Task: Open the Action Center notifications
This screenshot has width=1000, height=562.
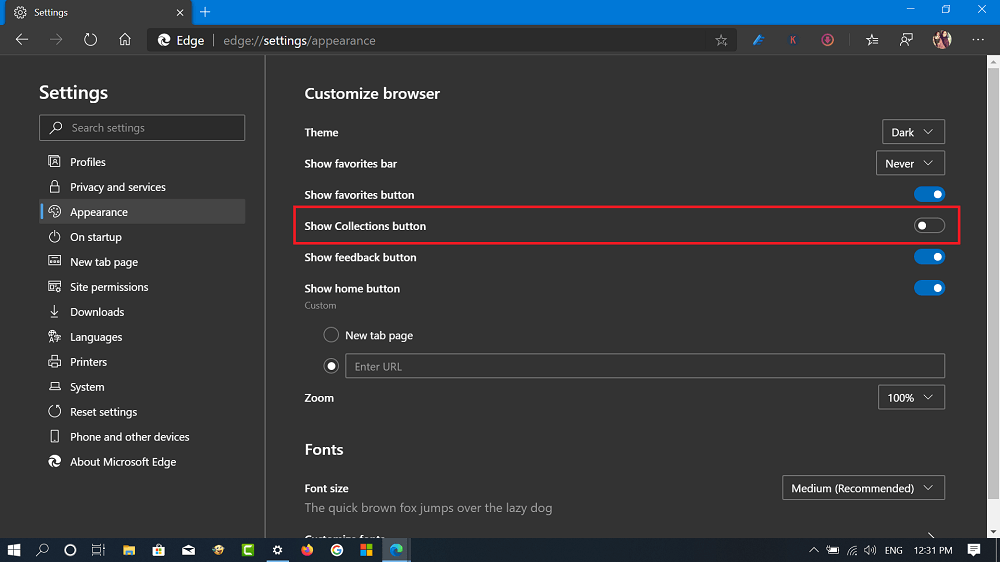Action: (x=974, y=550)
